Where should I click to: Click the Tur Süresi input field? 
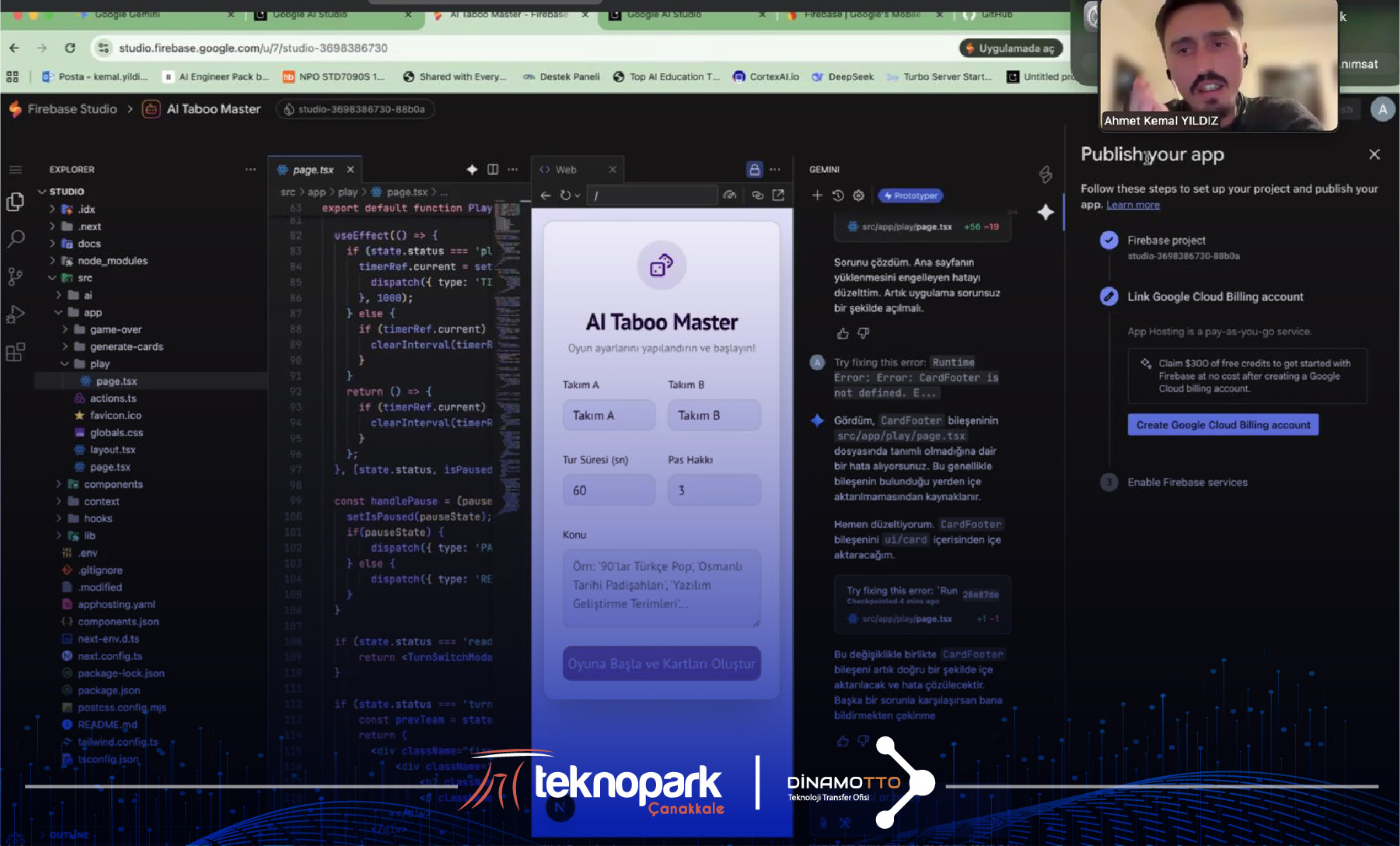(609, 491)
